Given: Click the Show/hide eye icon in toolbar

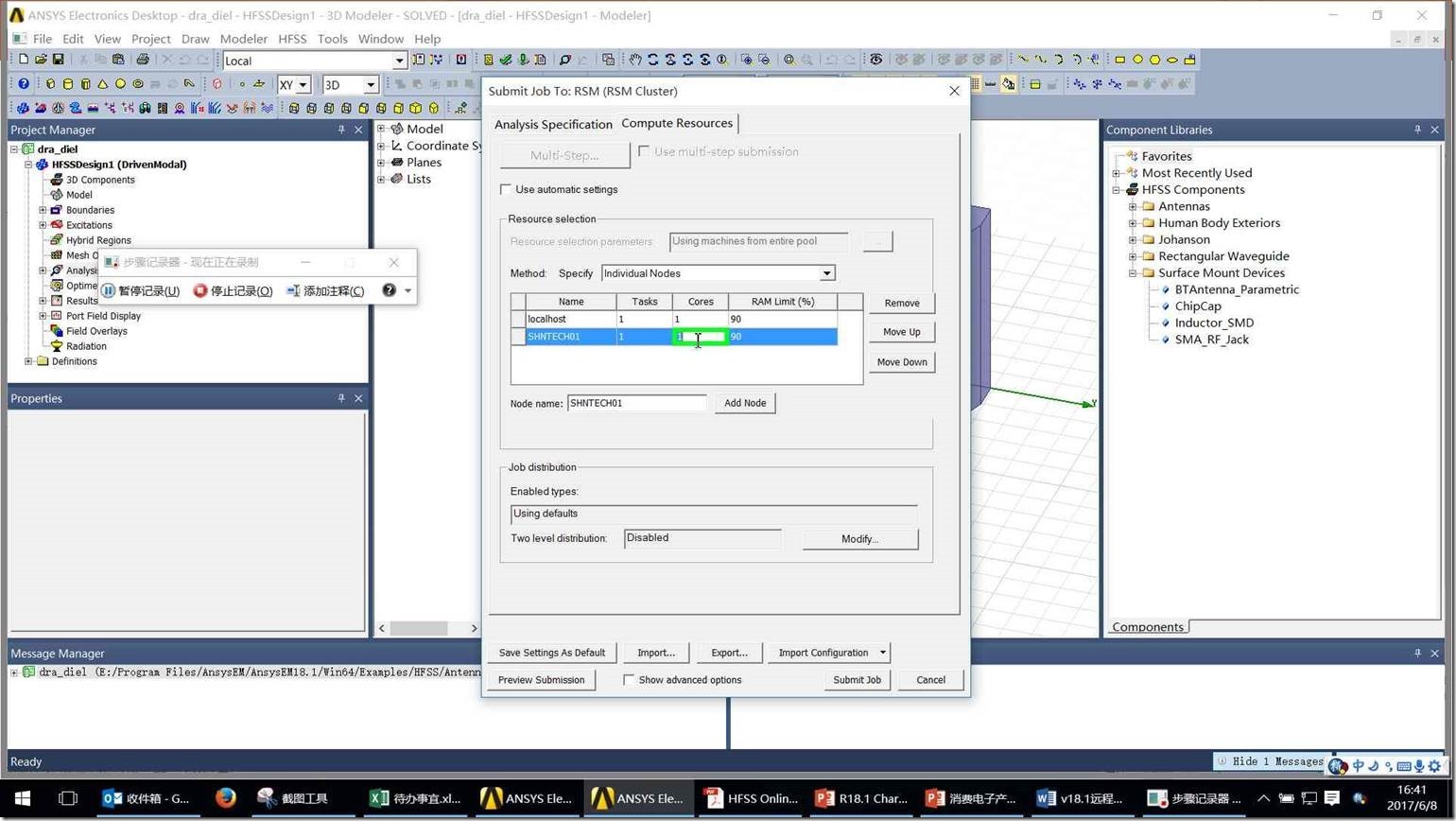Looking at the screenshot, I should point(876,60).
